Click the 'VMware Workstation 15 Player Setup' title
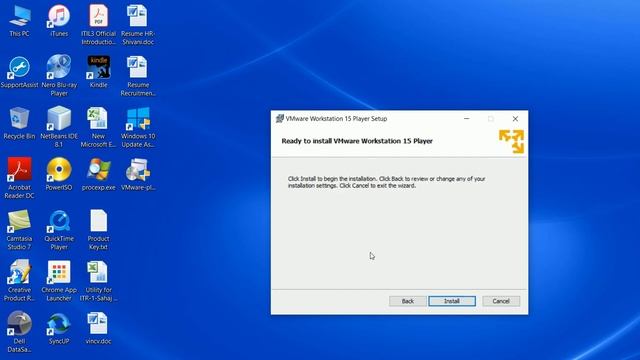Image resolution: width=640 pixels, height=360 pixels. (336, 119)
